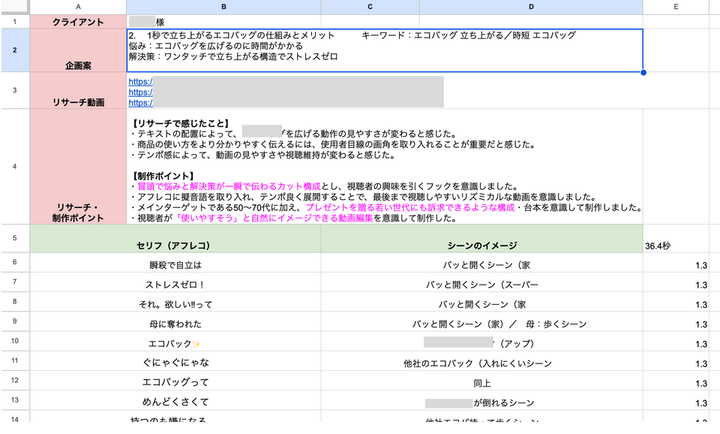Click the 1.3 value in row 6

(676, 263)
